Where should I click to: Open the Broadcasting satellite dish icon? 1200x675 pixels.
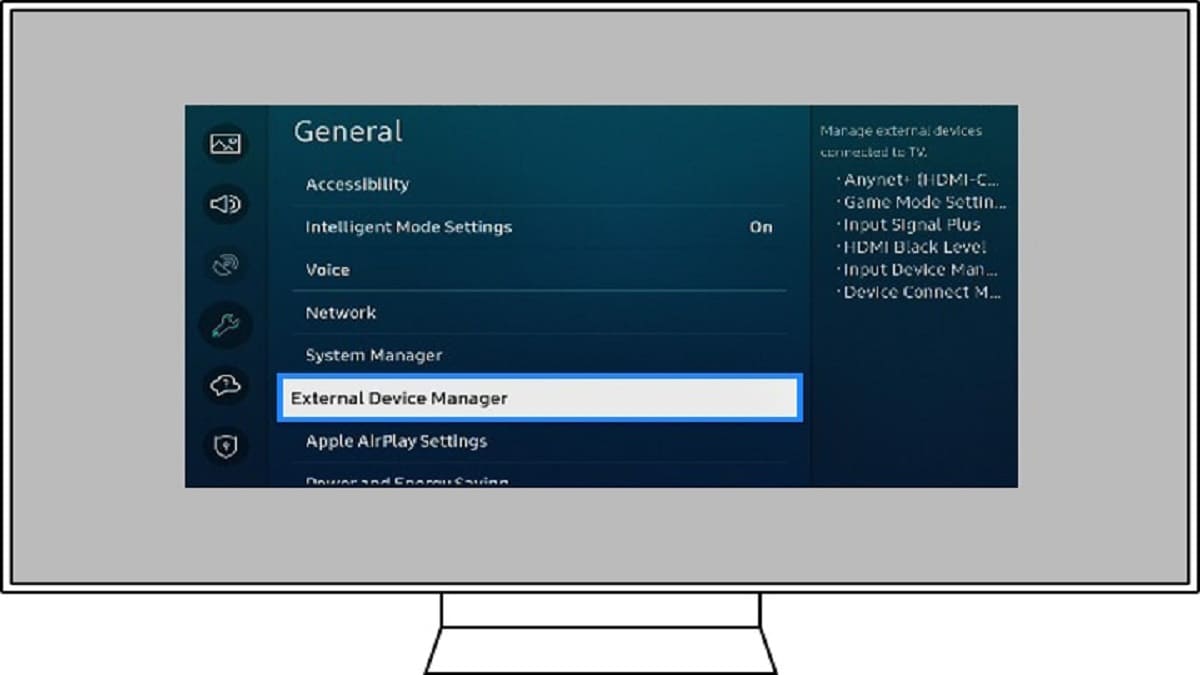point(225,265)
